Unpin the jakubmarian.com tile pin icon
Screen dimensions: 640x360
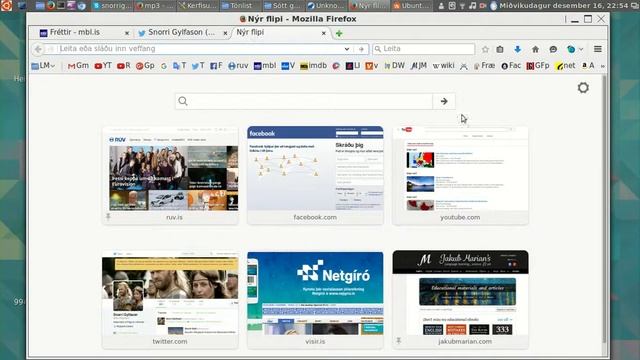[398, 341]
